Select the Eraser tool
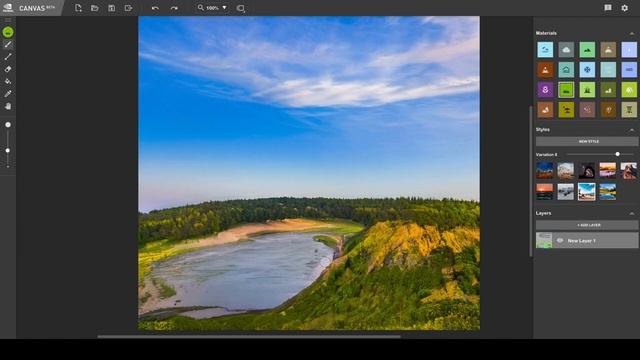Image resolution: width=640 pixels, height=360 pixels. click(8, 69)
